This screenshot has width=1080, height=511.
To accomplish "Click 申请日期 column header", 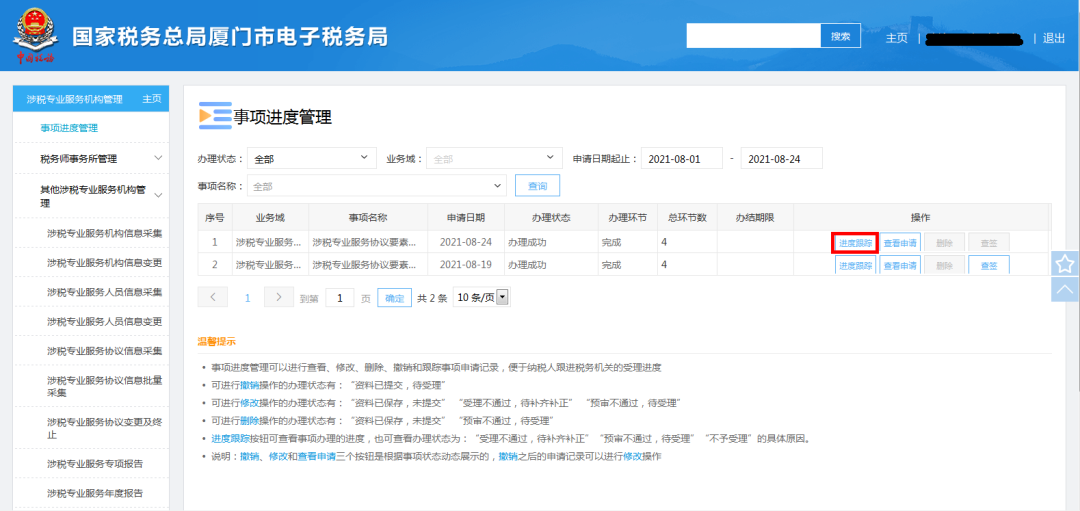I will coord(466,218).
